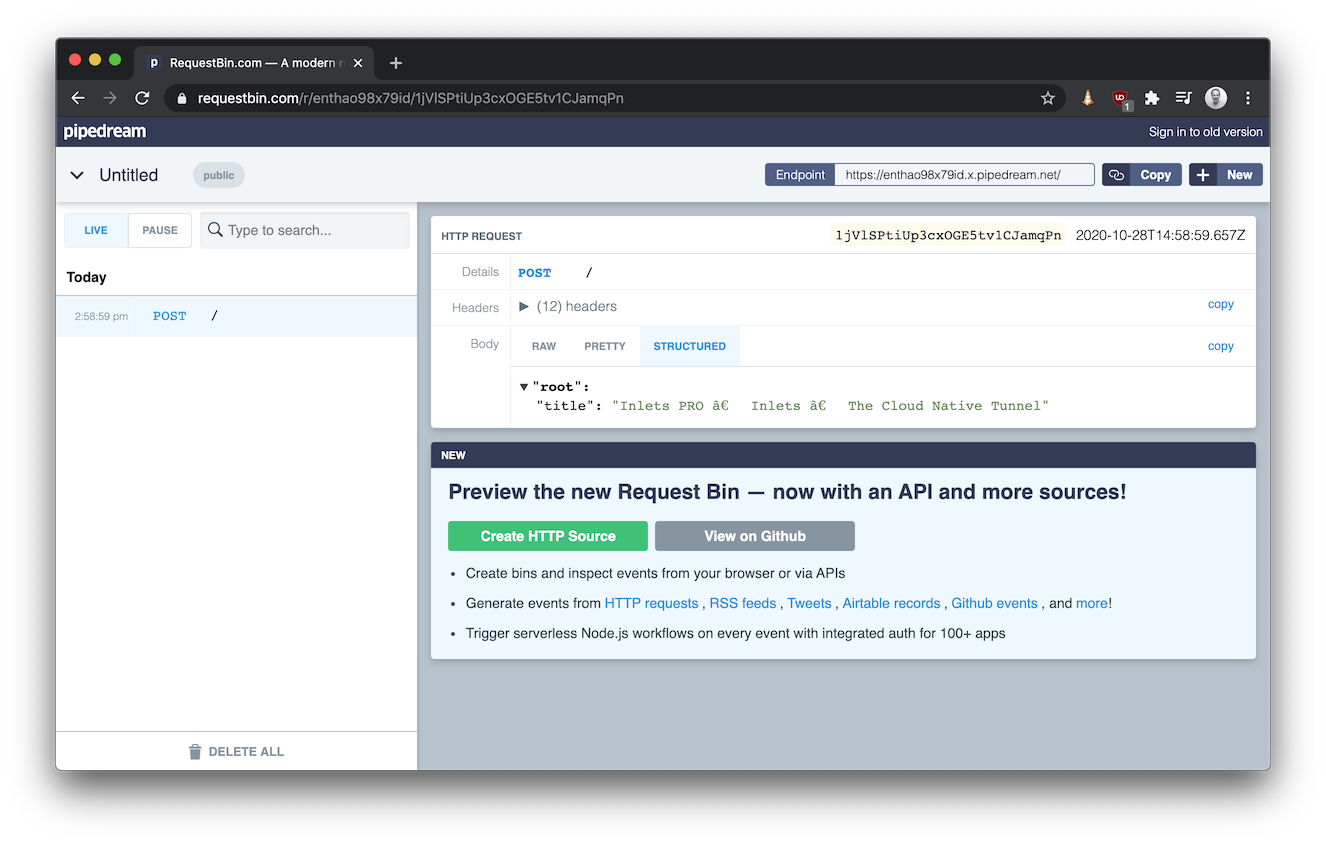This screenshot has height=844, width=1326.
Task: Click the "title" key in the body
Action: tap(565, 406)
